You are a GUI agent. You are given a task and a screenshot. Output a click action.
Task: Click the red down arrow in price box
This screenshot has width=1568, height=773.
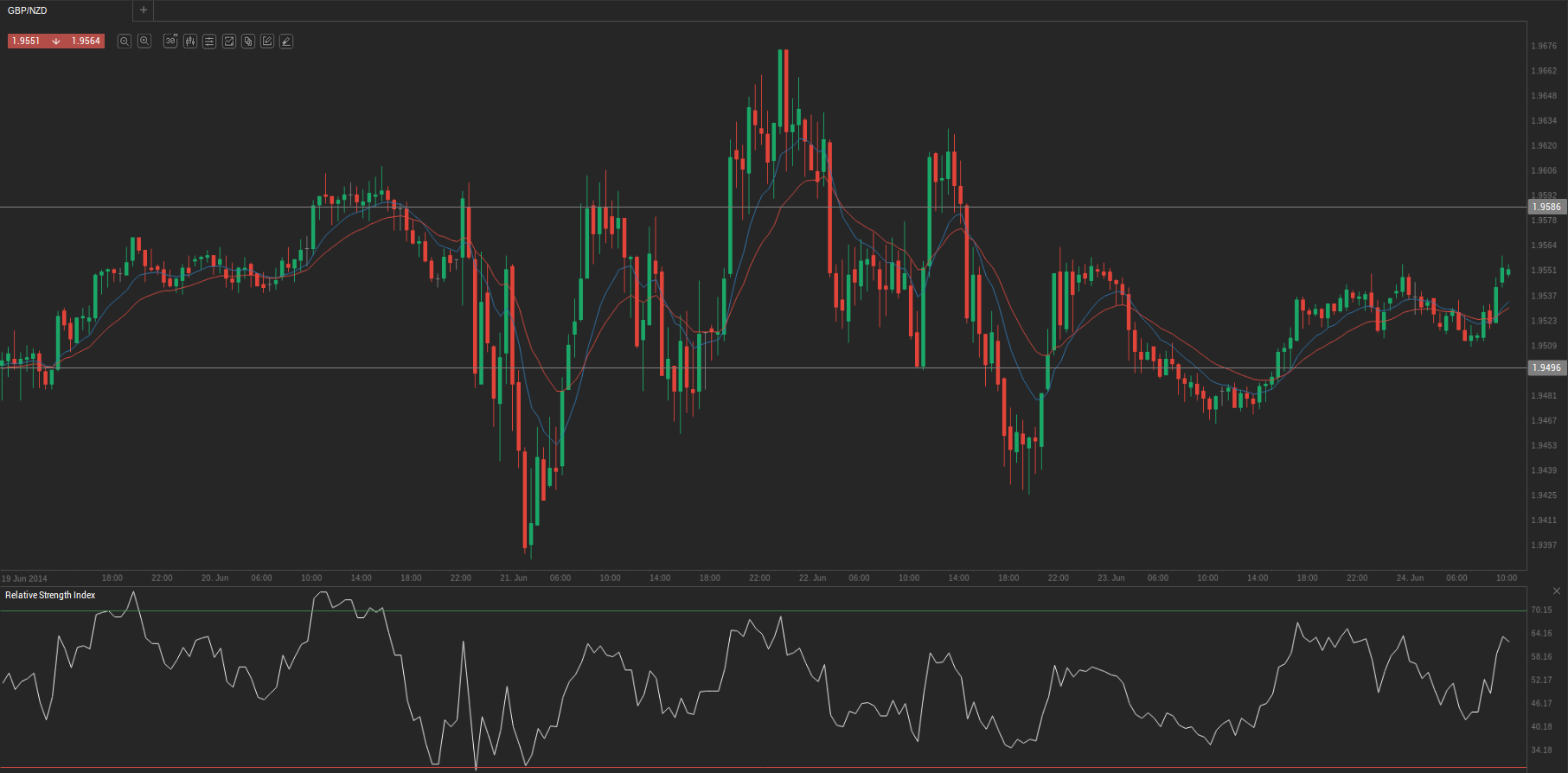point(56,42)
